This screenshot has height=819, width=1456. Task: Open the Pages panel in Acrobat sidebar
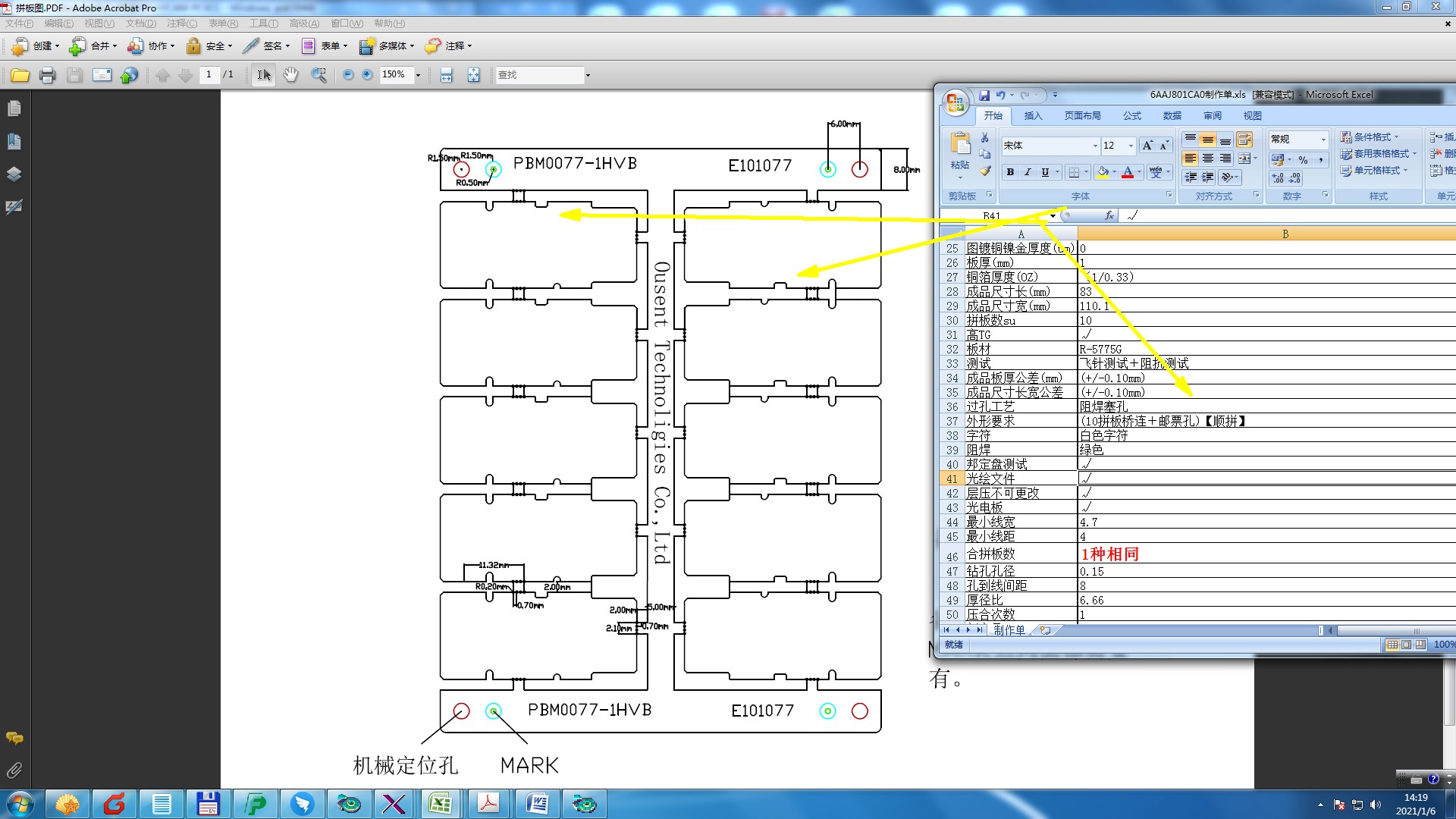pyautogui.click(x=14, y=108)
